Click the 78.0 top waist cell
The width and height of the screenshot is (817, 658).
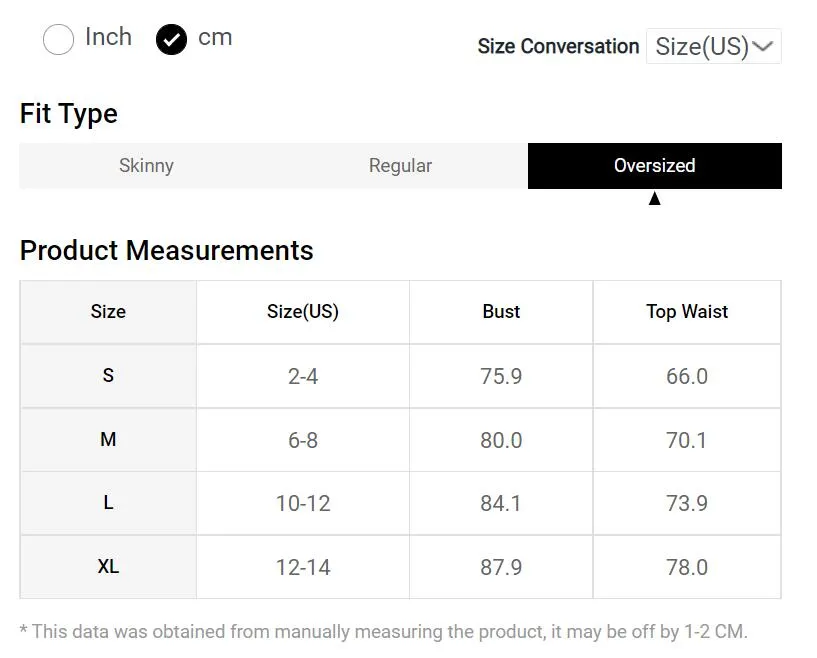(687, 567)
